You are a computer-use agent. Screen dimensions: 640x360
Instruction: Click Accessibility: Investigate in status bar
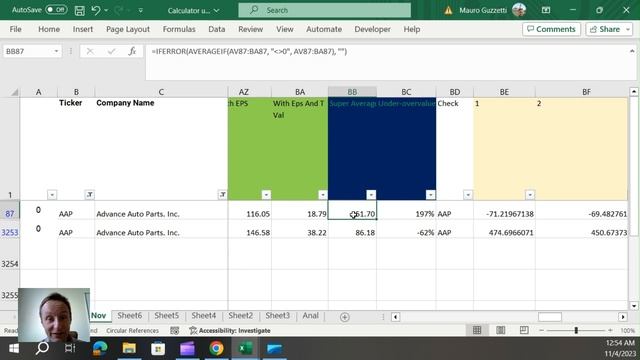[230, 331]
